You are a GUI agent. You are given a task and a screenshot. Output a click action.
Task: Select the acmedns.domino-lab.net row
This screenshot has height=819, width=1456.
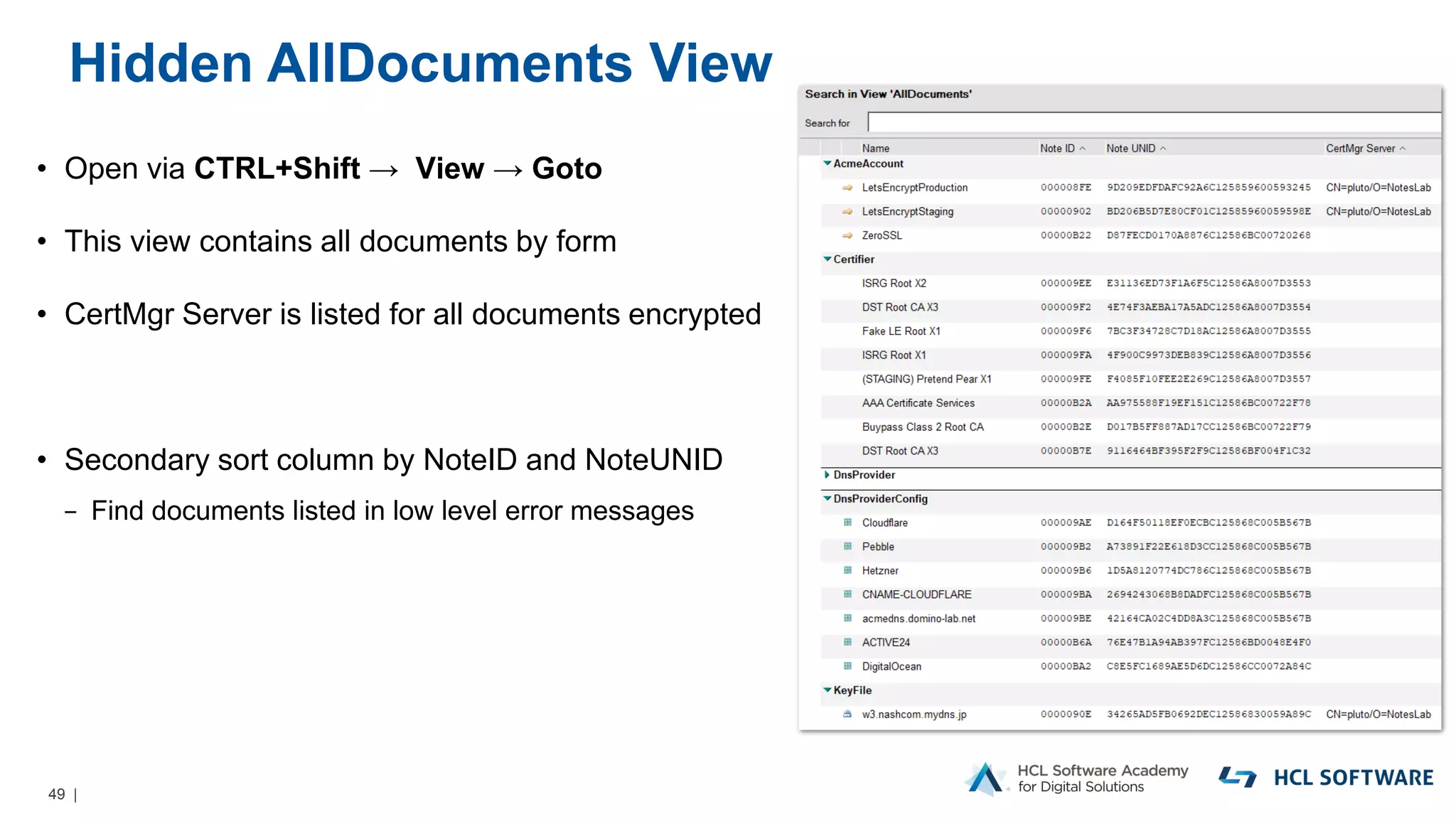click(1130, 619)
